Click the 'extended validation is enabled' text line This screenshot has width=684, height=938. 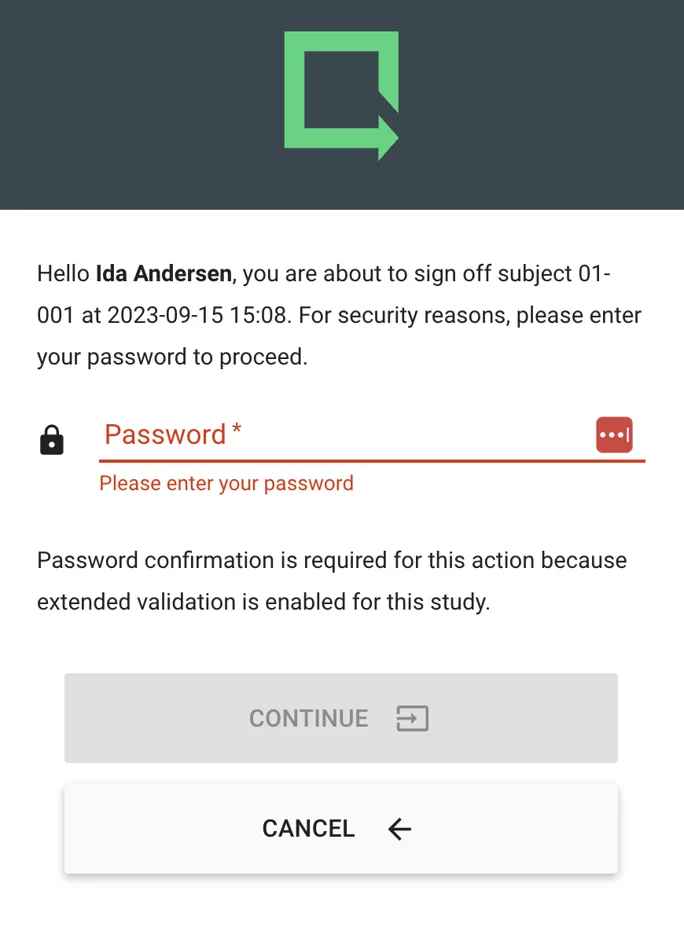click(x=263, y=603)
